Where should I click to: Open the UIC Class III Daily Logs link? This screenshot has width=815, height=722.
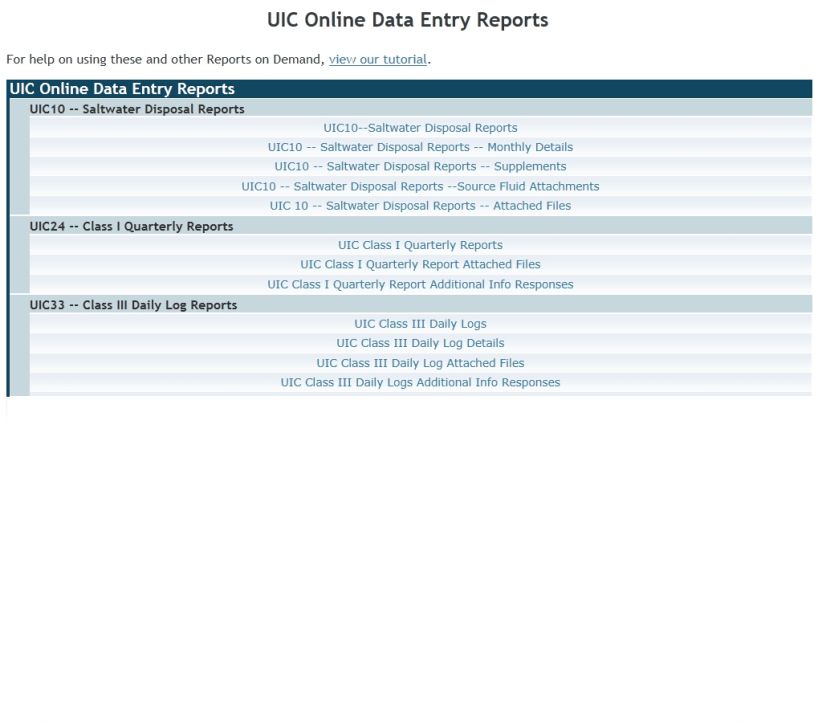(x=420, y=324)
